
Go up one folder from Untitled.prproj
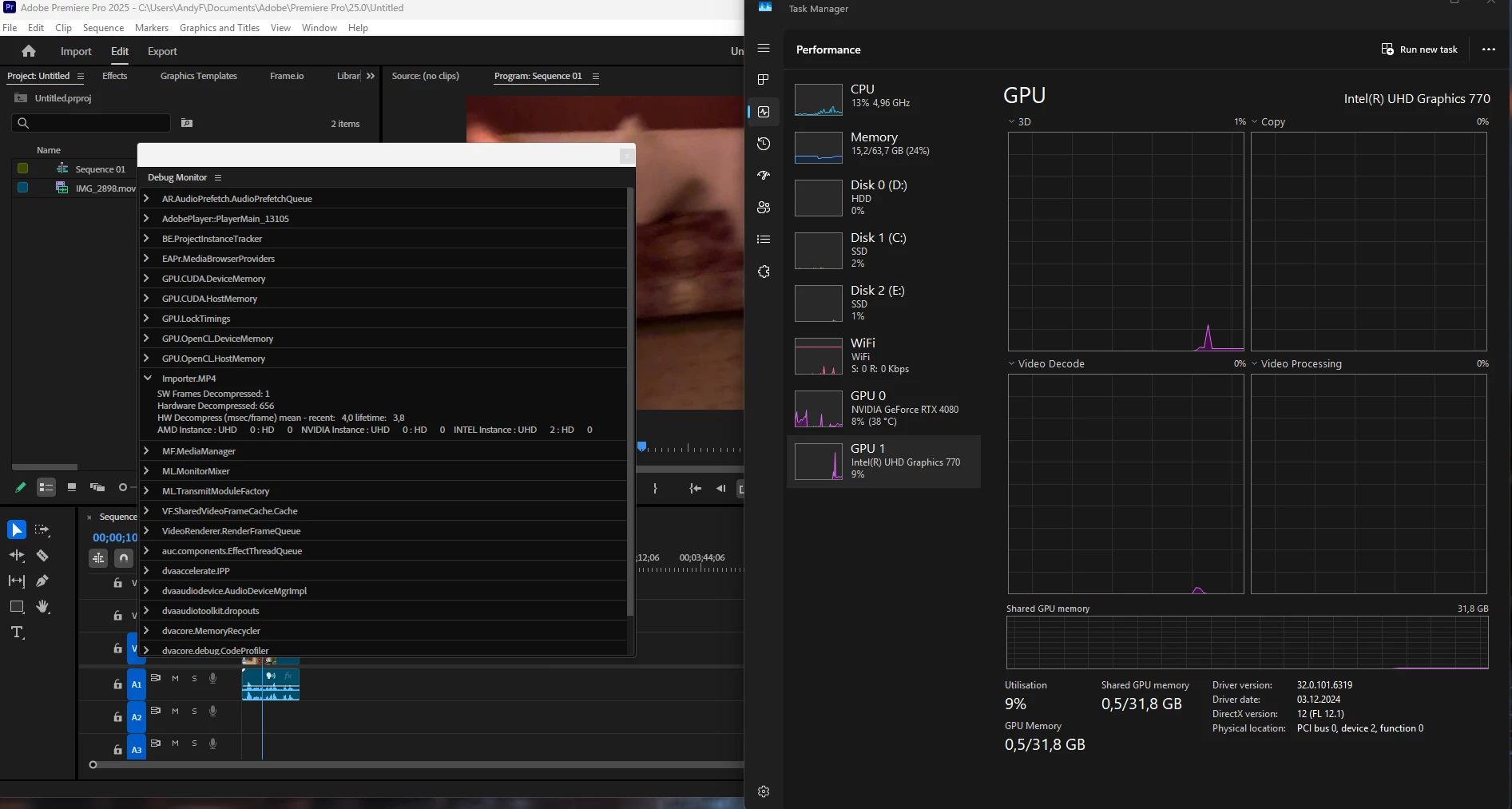pos(21,98)
